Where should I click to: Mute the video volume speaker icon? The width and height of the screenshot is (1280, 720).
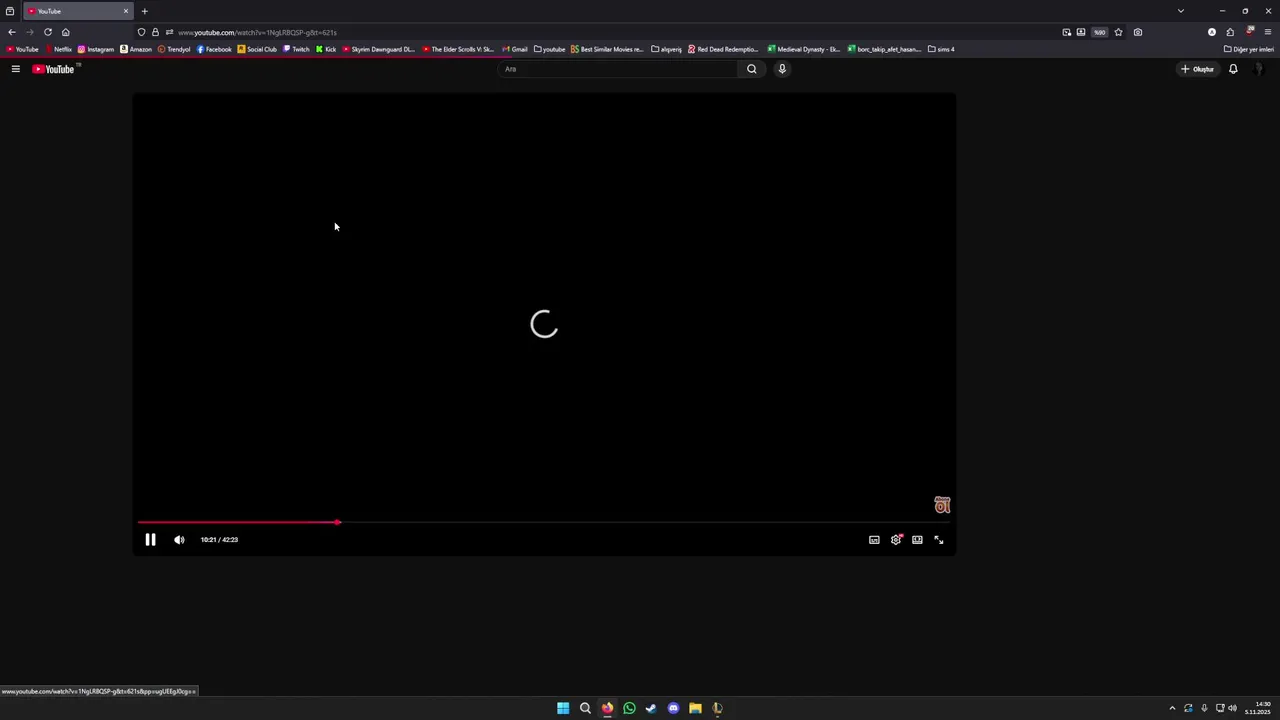[179, 540]
